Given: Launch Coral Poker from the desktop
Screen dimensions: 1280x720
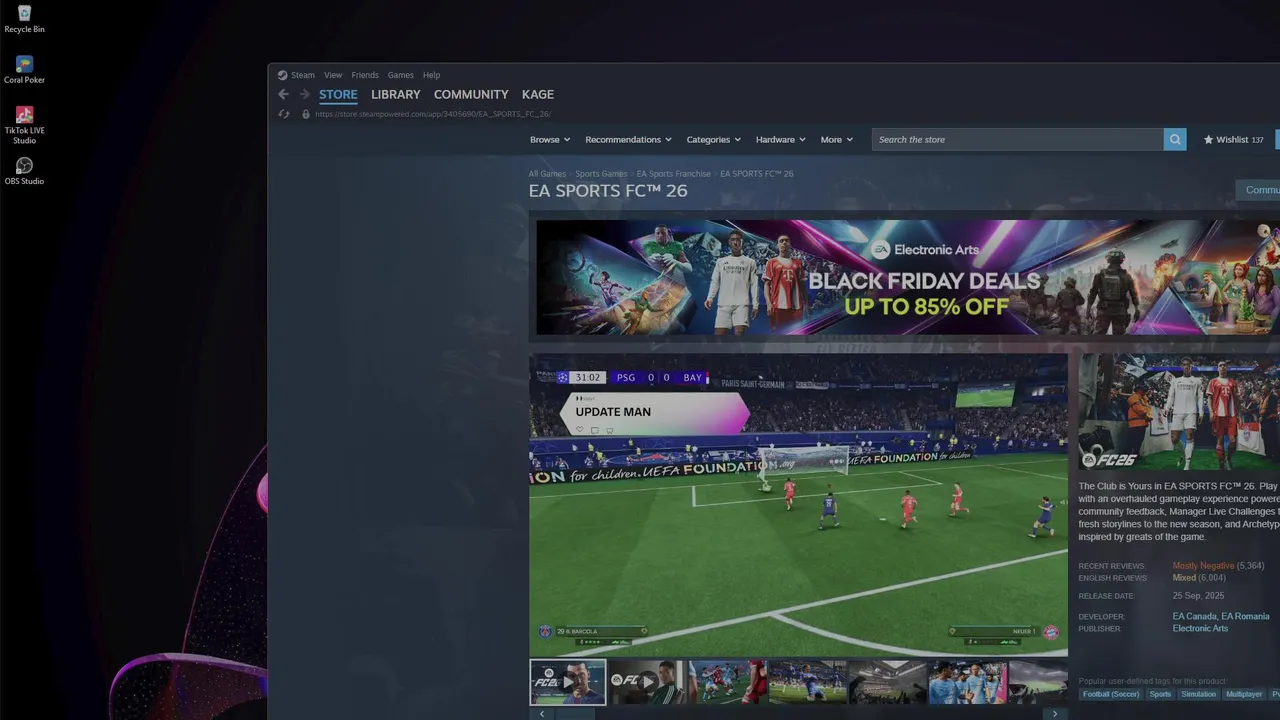Looking at the screenshot, I should coord(24,69).
